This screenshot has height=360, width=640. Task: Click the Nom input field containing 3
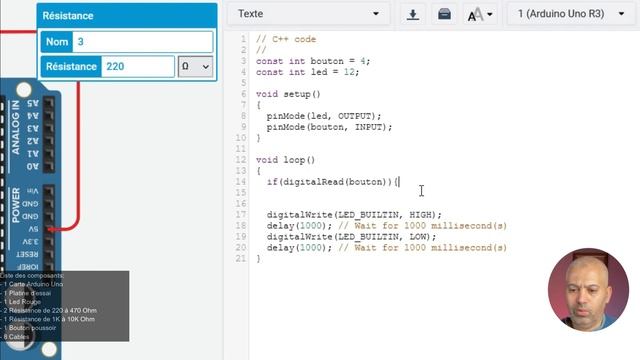point(142,42)
